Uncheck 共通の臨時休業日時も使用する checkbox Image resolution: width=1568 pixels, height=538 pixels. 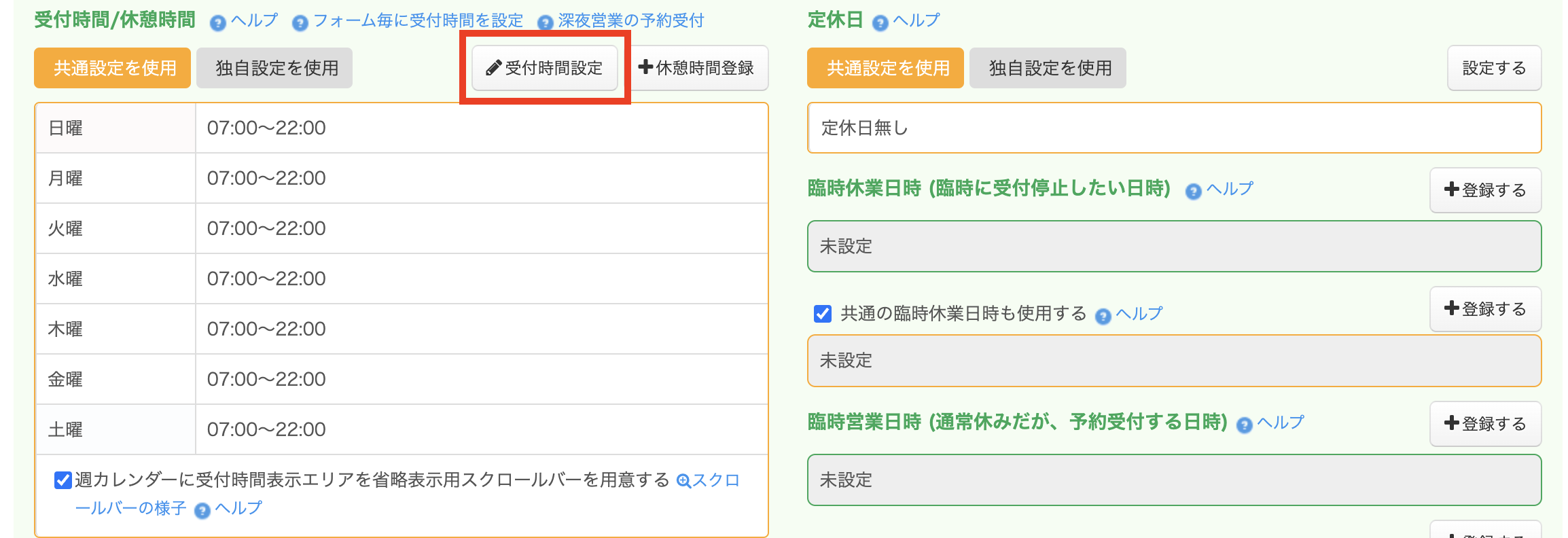tap(823, 314)
